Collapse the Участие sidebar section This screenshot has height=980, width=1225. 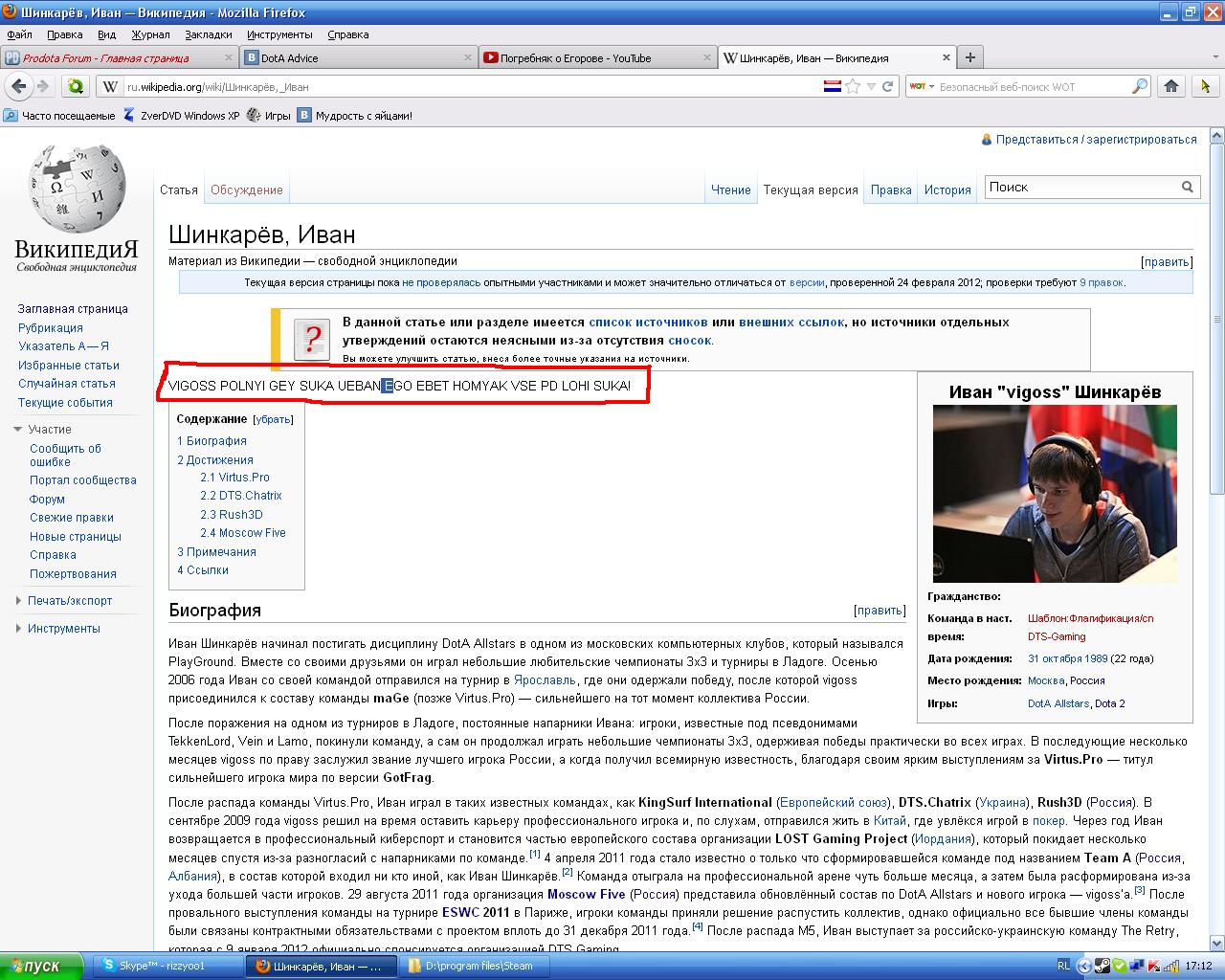[18, 430]
